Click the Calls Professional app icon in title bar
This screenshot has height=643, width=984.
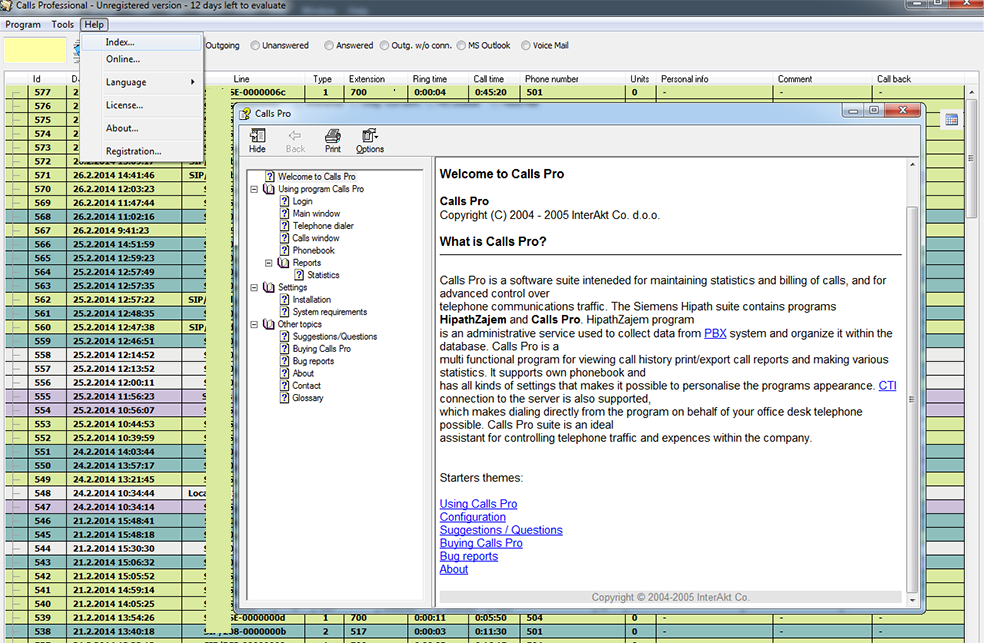(6, 6)
